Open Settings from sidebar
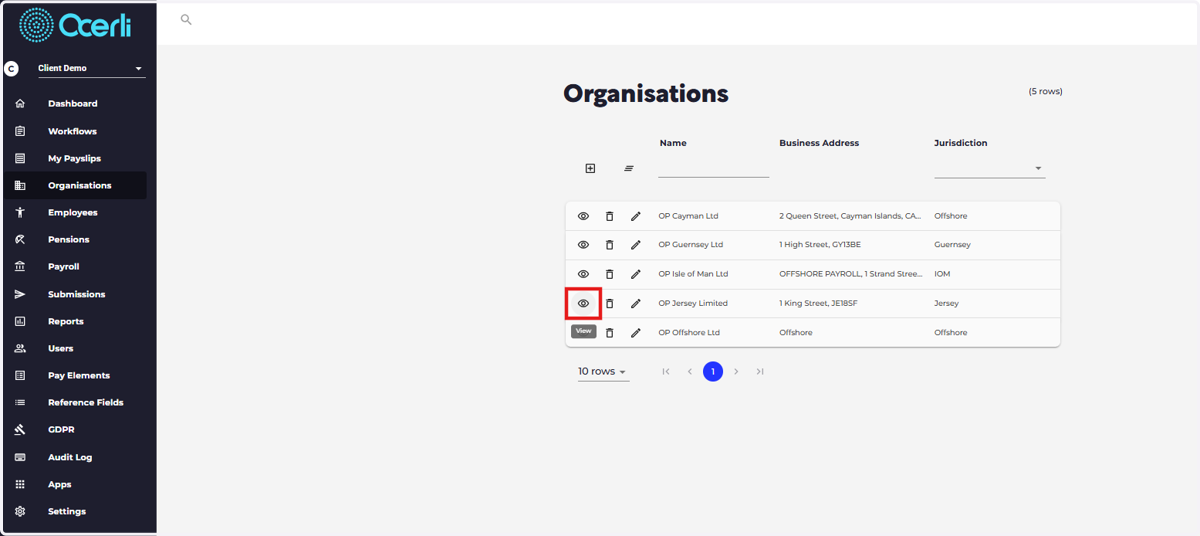Viewport: 1200px width, 536px height. click(x=67, y=511)
